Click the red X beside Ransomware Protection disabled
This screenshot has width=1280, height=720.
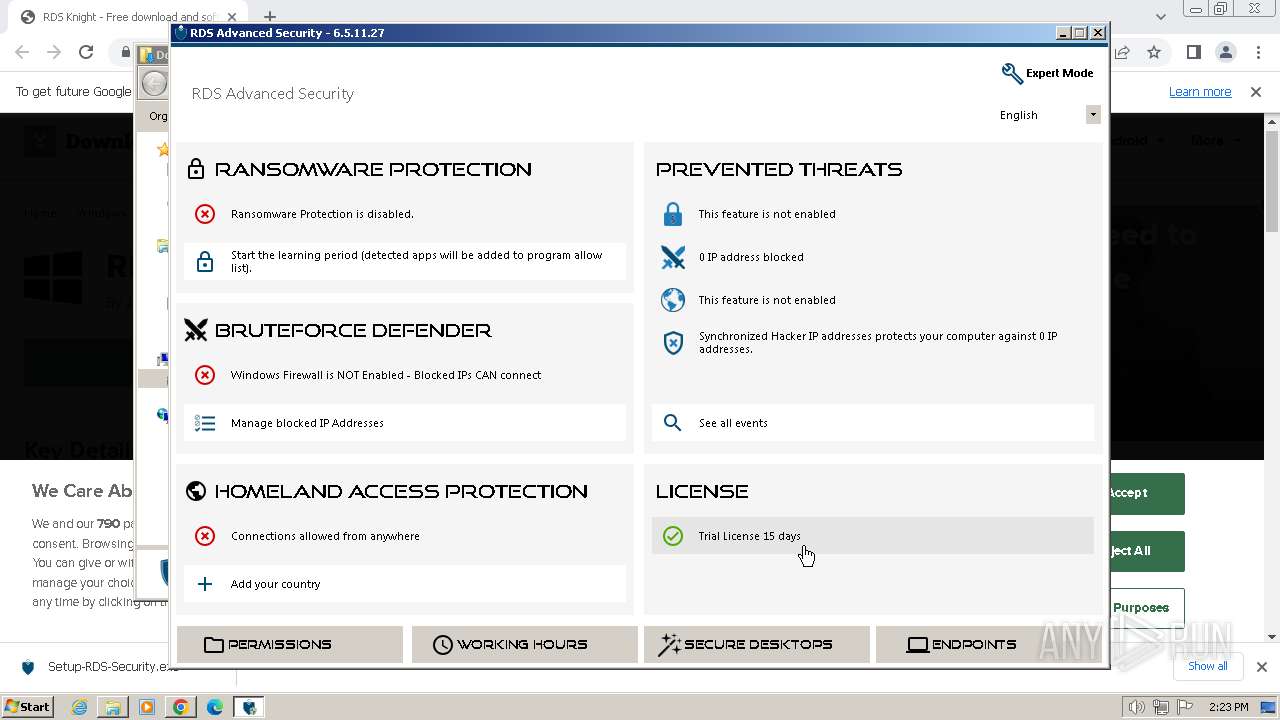205,214
